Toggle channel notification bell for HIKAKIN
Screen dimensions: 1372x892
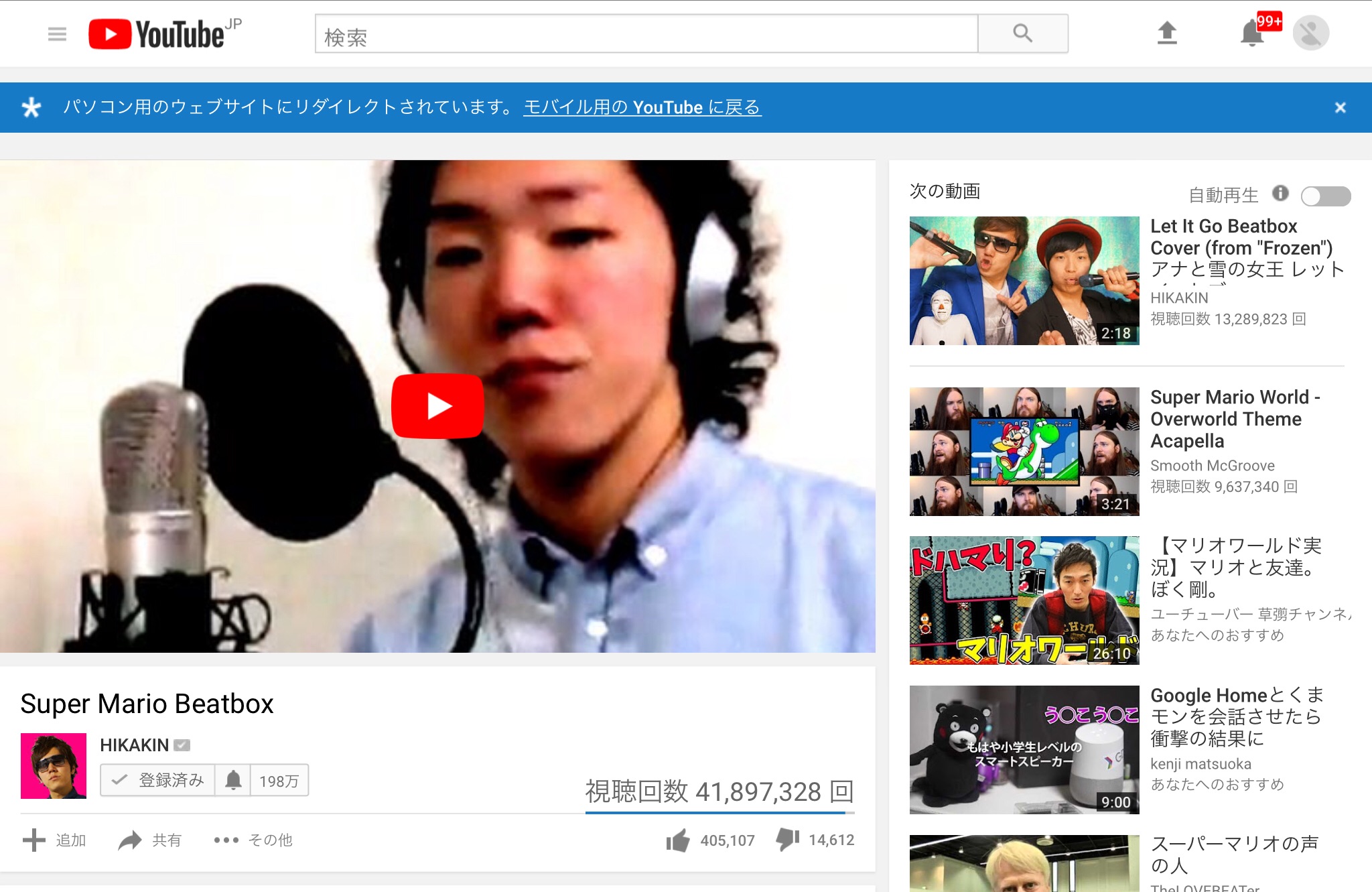(x=233, y=780)
